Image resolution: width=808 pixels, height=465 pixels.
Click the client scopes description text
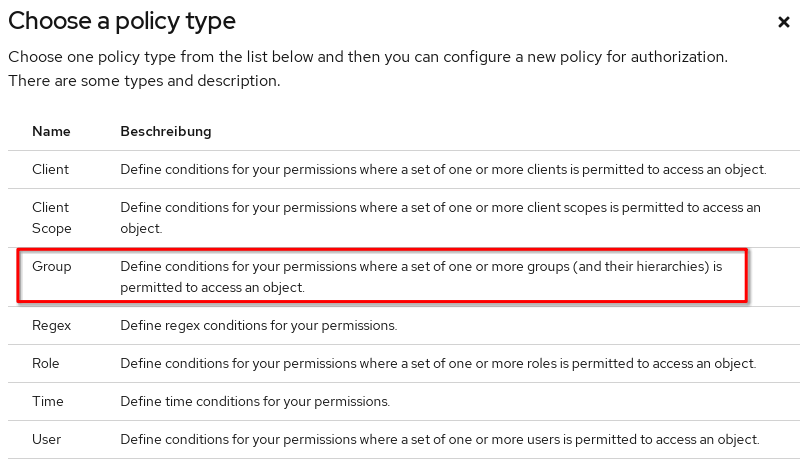440,217
